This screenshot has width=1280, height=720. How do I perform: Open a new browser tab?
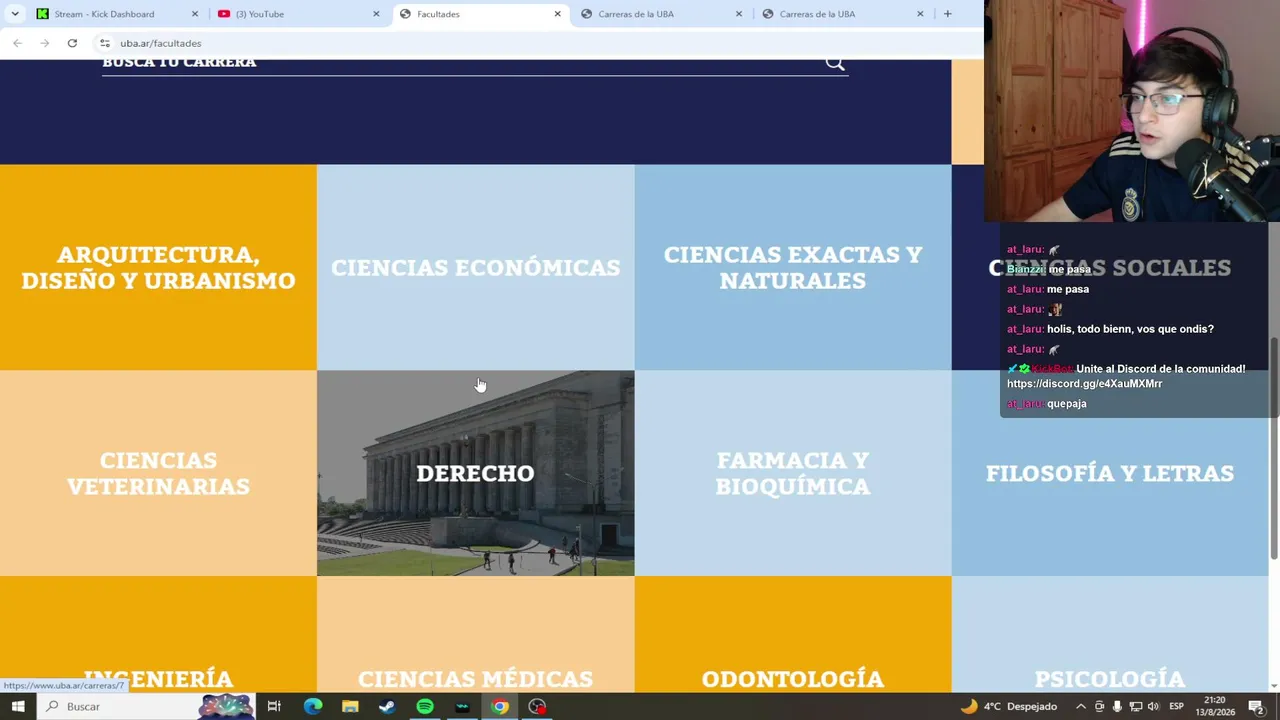[x=947, y=14]
